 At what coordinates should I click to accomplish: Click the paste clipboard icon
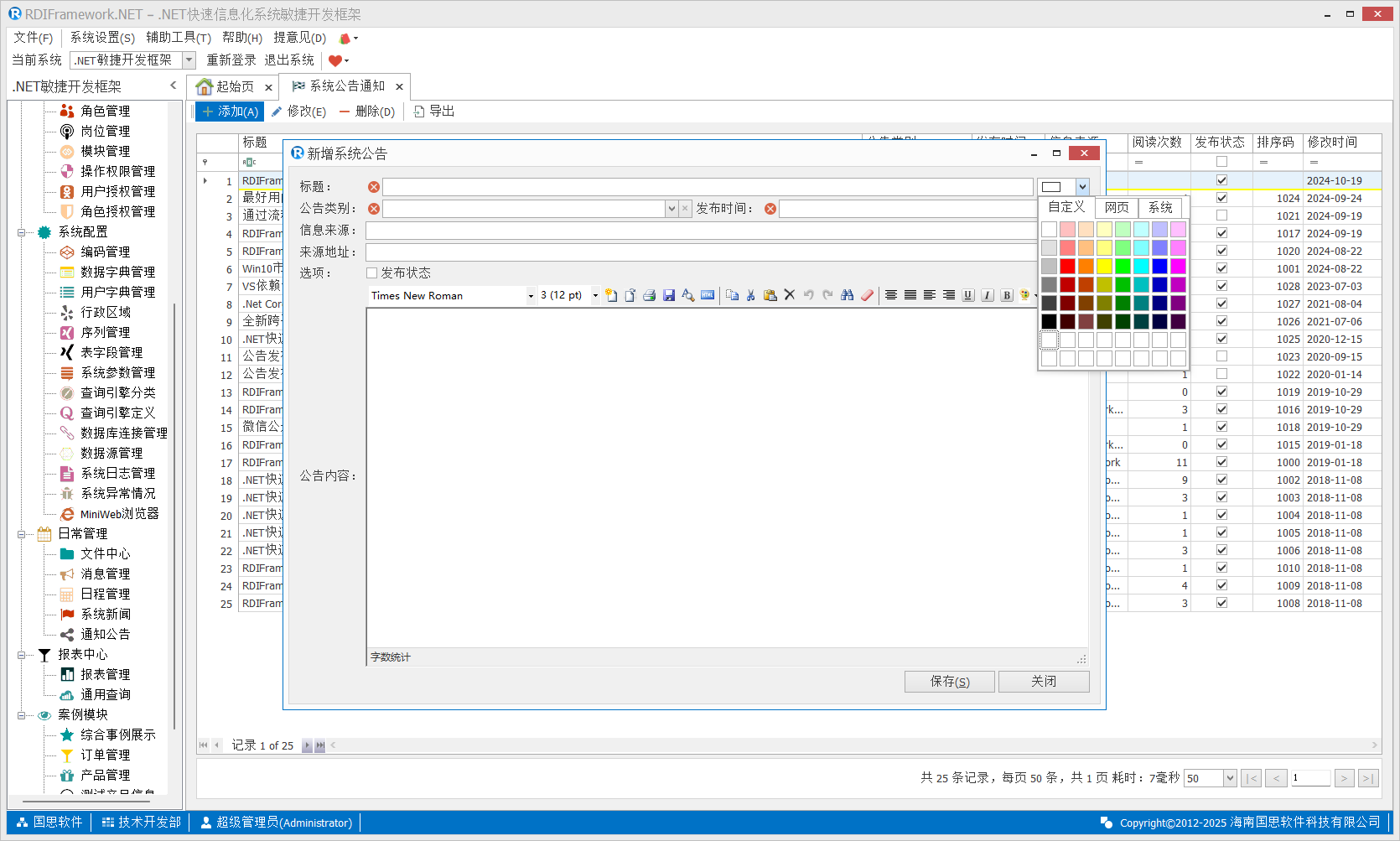coord(770,295)
